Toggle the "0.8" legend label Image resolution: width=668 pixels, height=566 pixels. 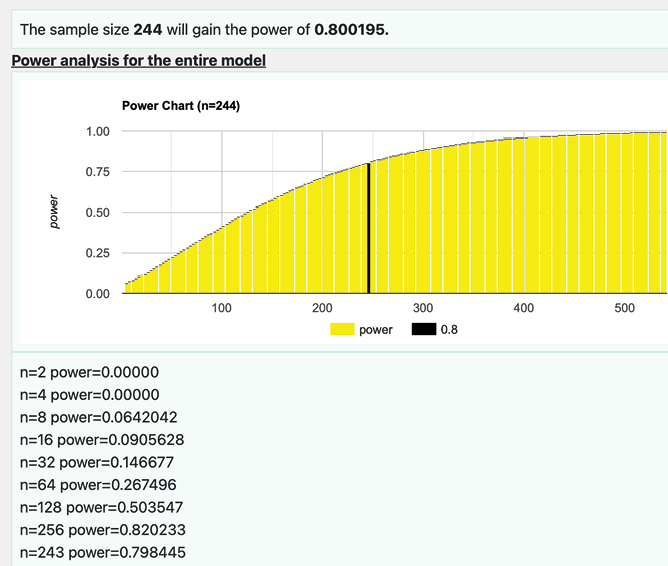coord(449,329)
